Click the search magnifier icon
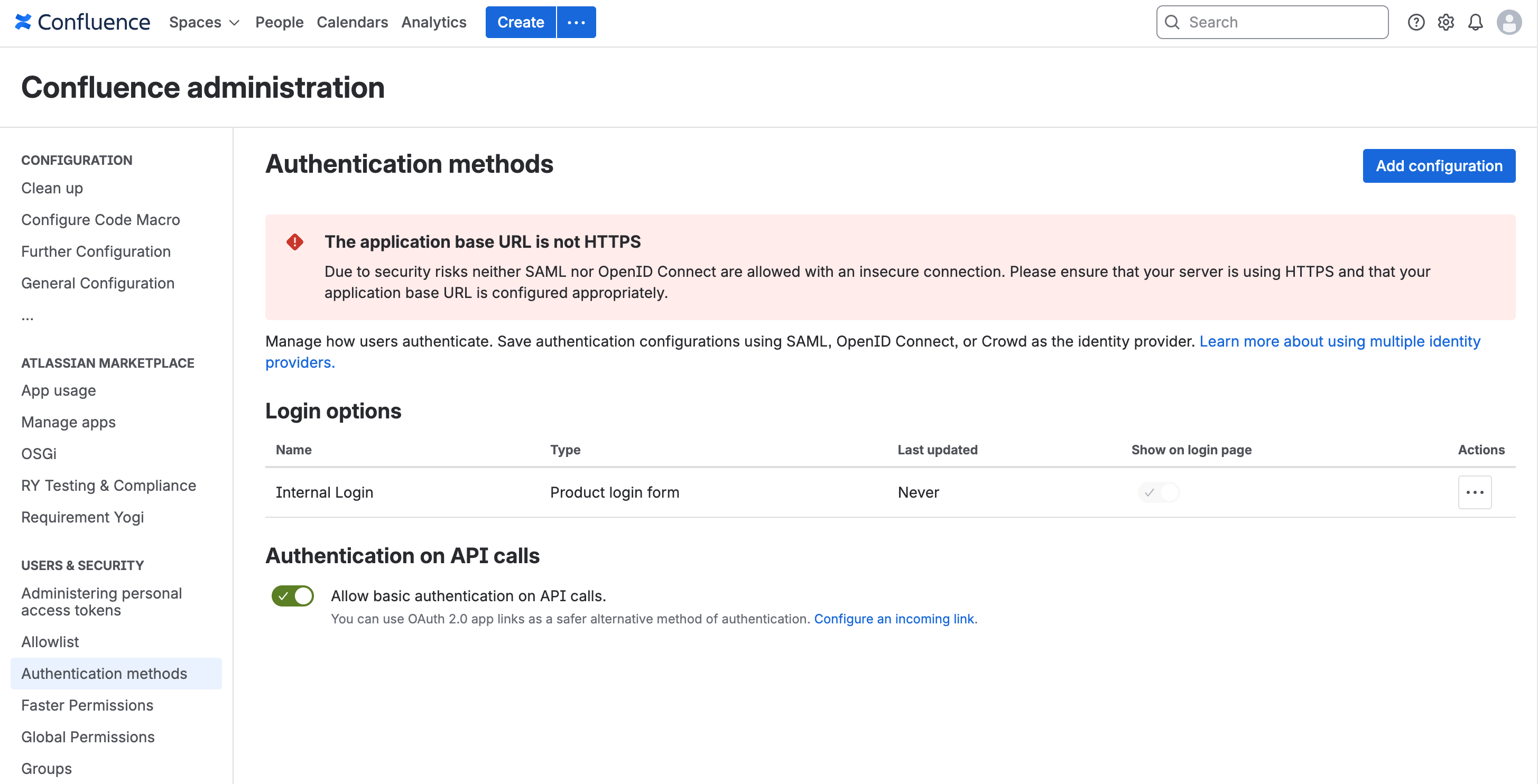The width and height of the screenshot is (1538, 784). 1172,22
